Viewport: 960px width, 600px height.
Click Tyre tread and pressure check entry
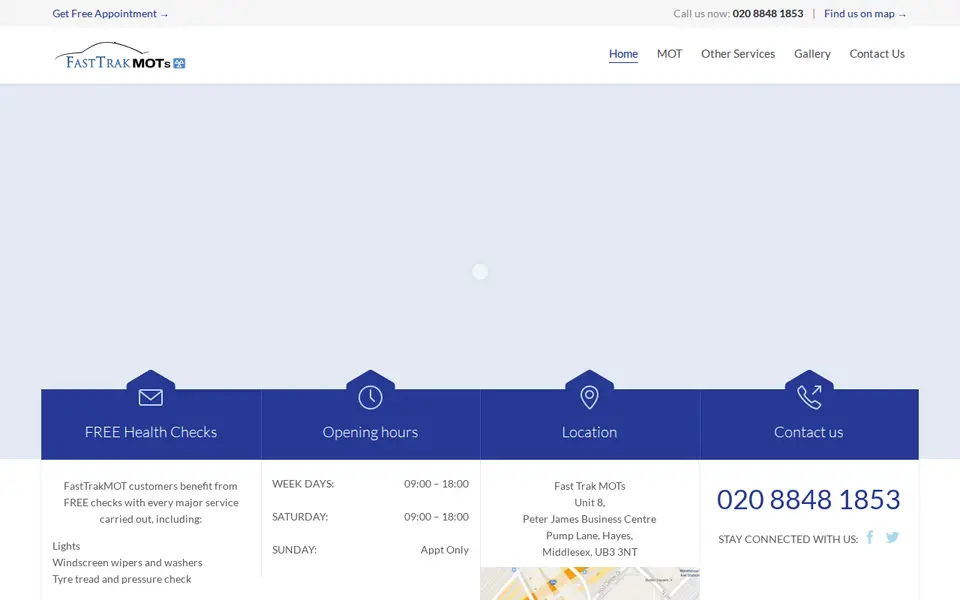click(x=122, y=579)
